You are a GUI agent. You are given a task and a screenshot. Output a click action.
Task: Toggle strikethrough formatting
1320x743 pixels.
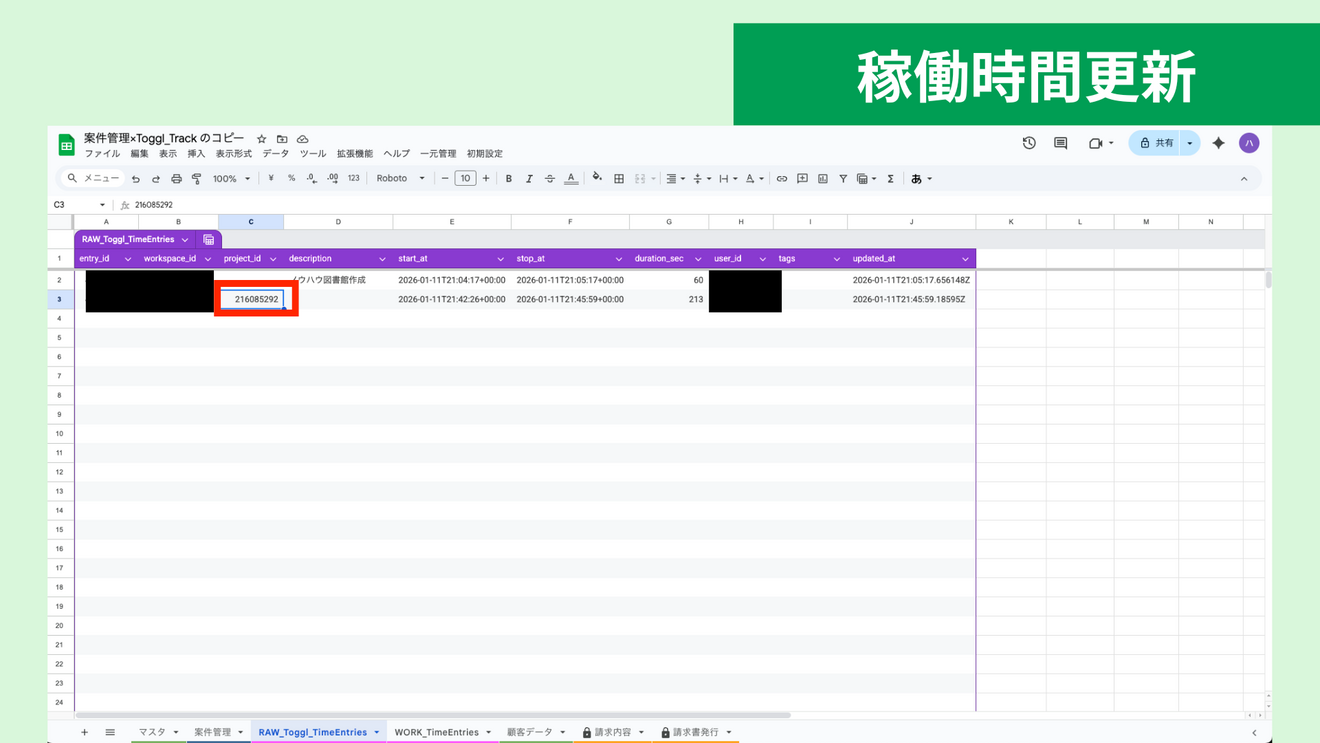tap(550, 179)
